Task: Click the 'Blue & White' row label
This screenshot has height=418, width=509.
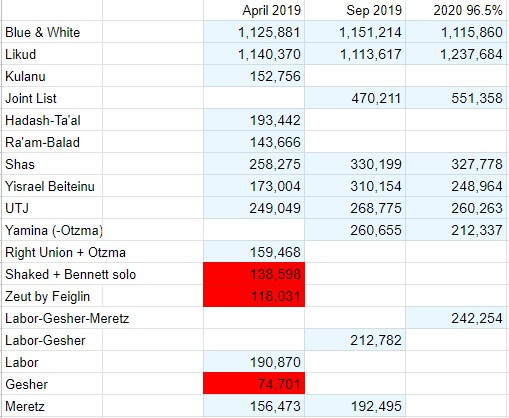Action: coord(43,32)
